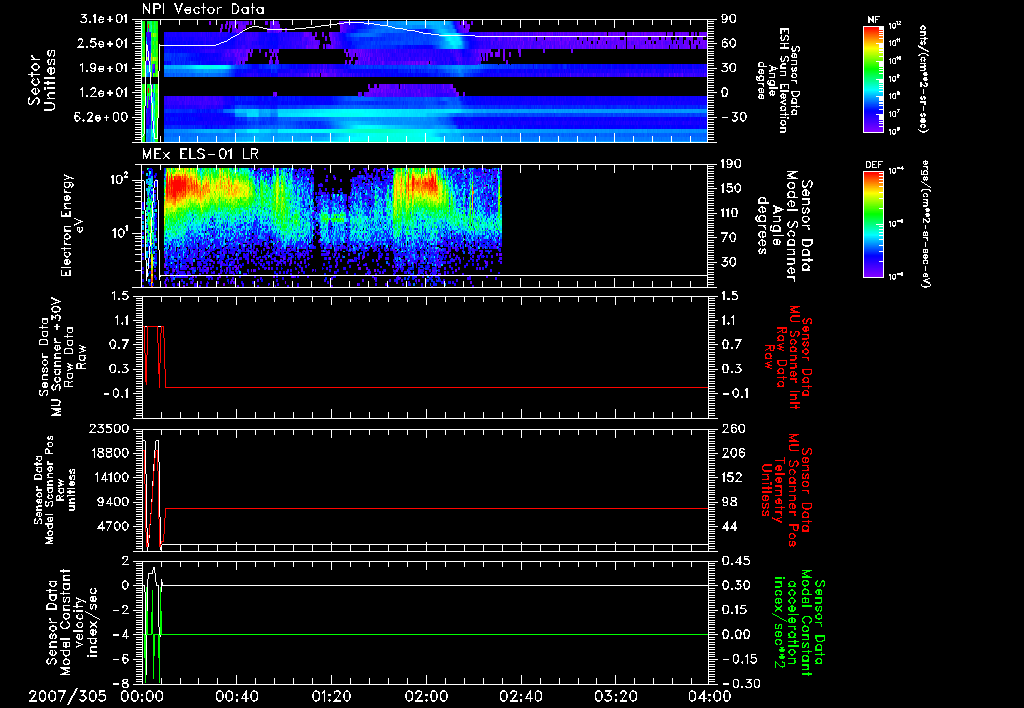Image resolution: width=1024 pixels, height=708 pixels.
Task: Click the 98 telemetry tick label
Action: (x=729, y=502)
